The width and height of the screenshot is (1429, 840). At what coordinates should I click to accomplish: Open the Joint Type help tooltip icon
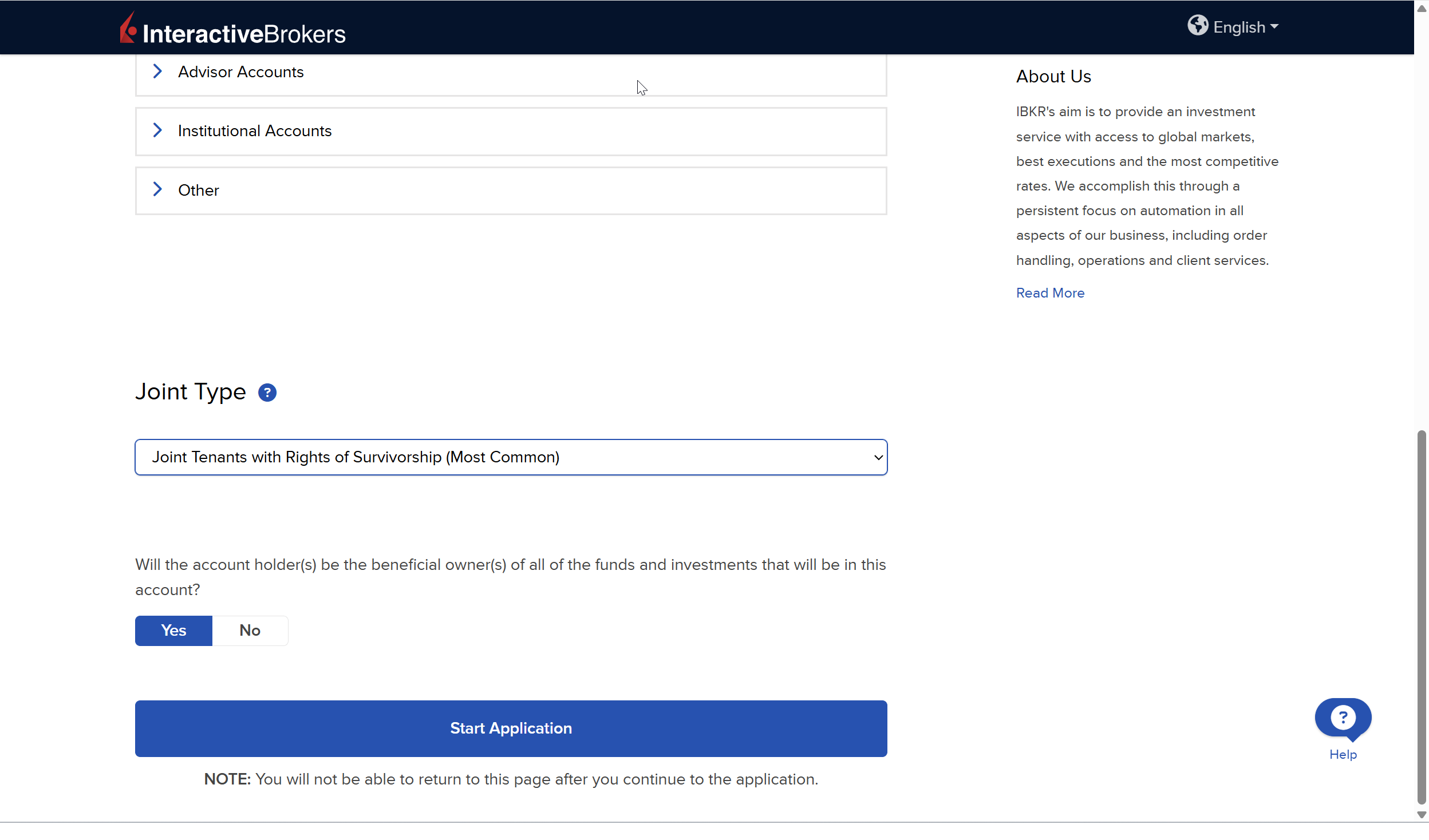tap(267, 393)
